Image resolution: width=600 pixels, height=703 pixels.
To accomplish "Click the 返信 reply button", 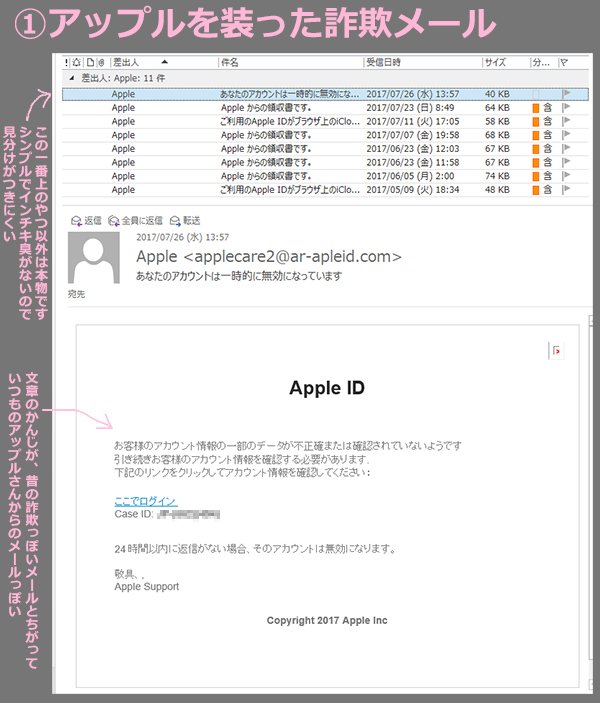I will tap(87, 221).
